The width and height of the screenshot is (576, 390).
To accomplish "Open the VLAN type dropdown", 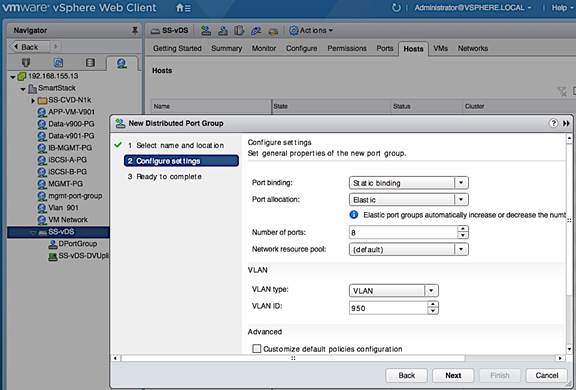I will click(393, 290).
